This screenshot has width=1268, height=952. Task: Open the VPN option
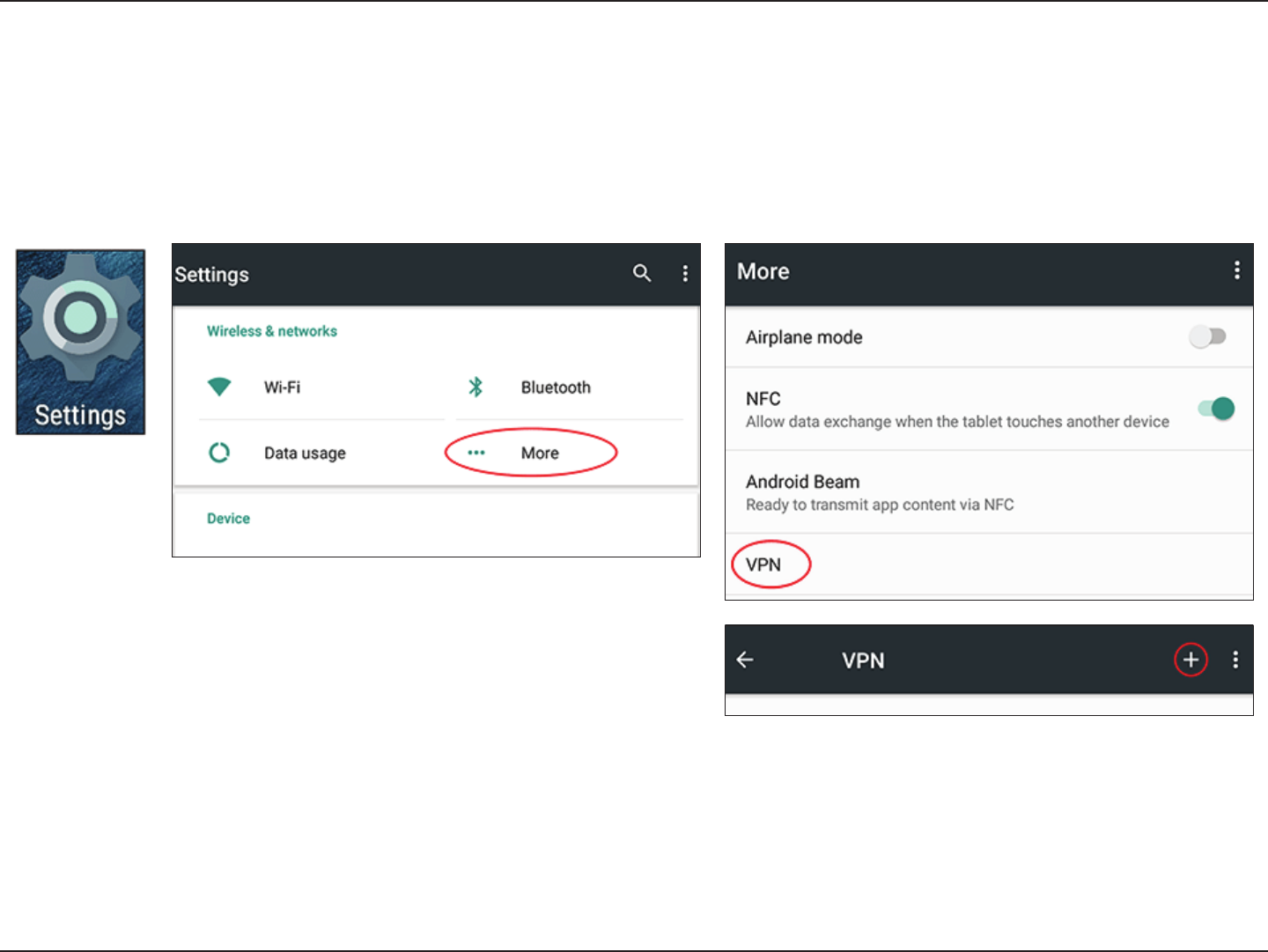point(763,565)
